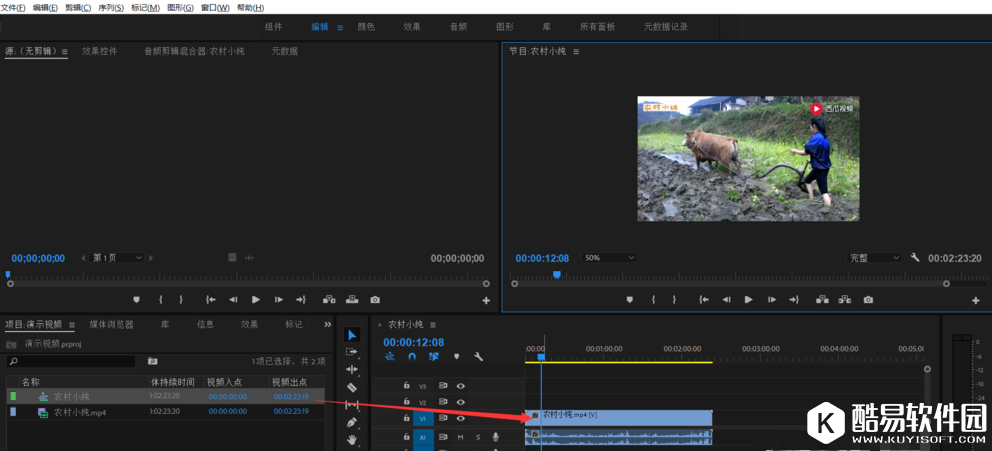The height and width of the screenshot is (451, 992).
Task: Click the Program monitor playhead scrubber
Action: [557, 275]
